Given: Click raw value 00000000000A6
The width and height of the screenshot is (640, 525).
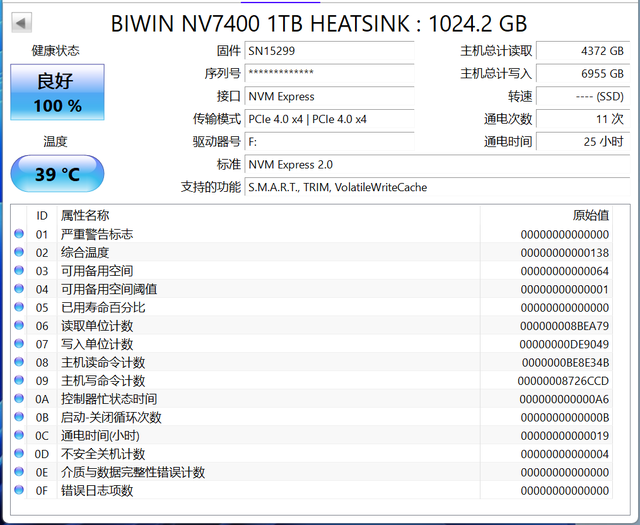Looking at the screenshot, I should pos(564,399).
